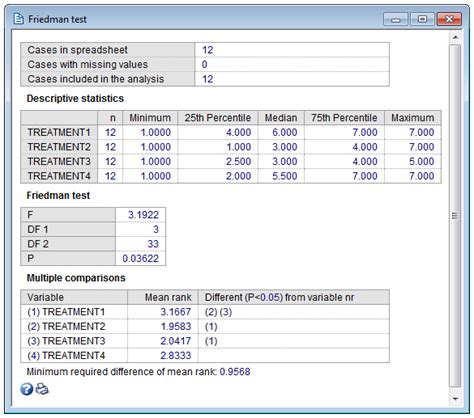The image size is (474, 418).
Task: Open the help question-mark icon
Action: click(27, 389)
